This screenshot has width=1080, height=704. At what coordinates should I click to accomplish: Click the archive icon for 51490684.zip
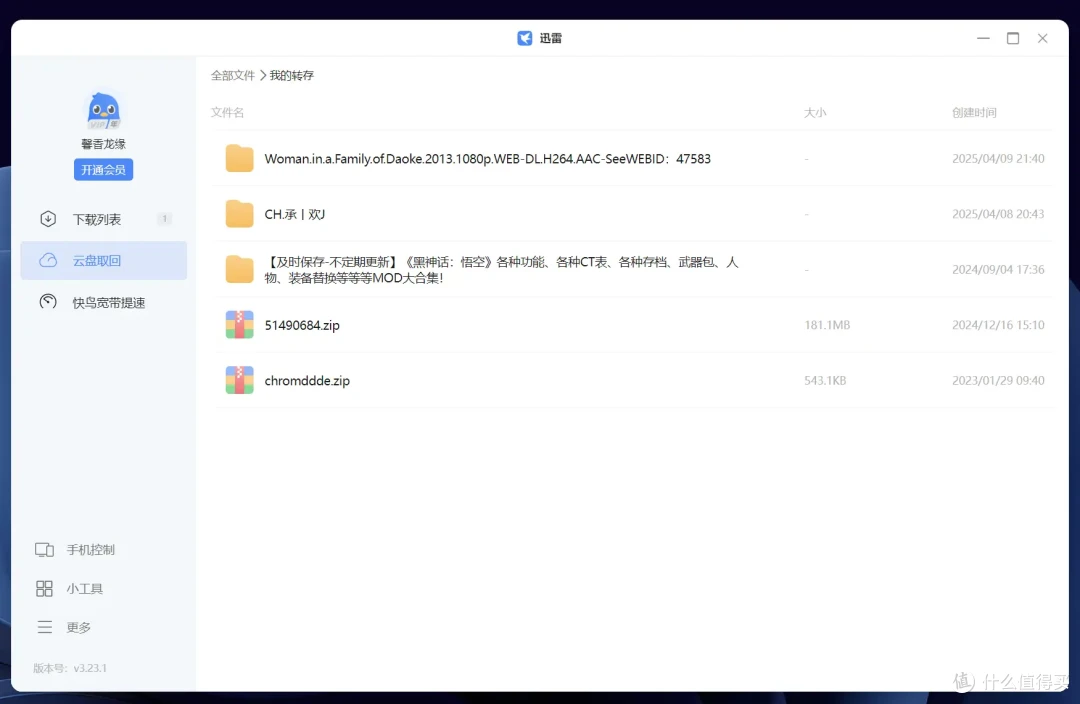[240, 324]
